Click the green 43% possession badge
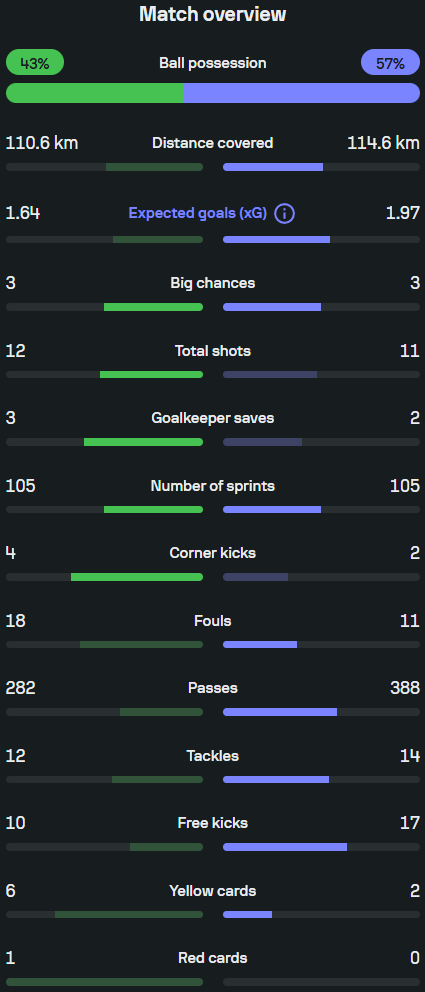This screenshot has height=992, width=425. (35, 63)
